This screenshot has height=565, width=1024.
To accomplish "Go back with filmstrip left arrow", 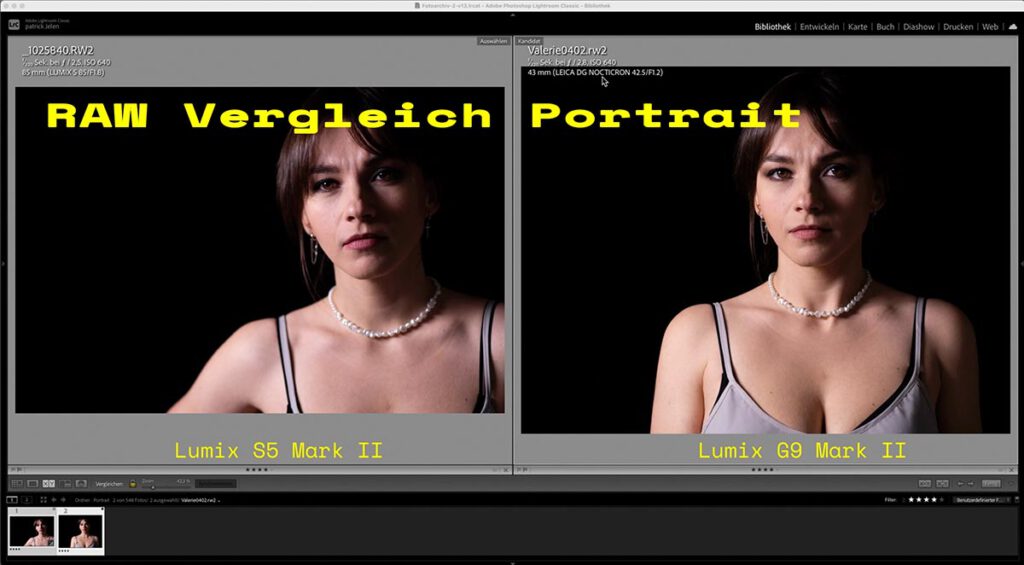I will pyautogui.click(x=54, y=500).
